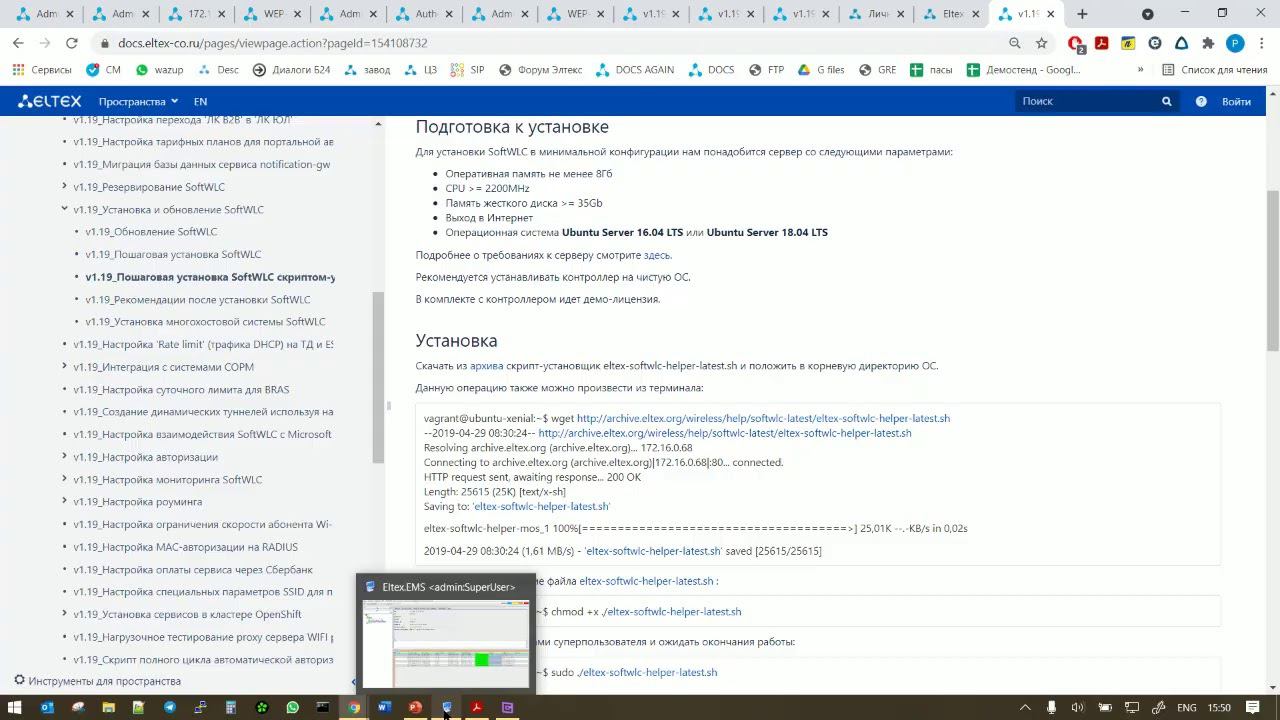This screenshot has width=1280, height=720.
Task: Show hidden system tray icons
Action: [x=1024, y=708]
